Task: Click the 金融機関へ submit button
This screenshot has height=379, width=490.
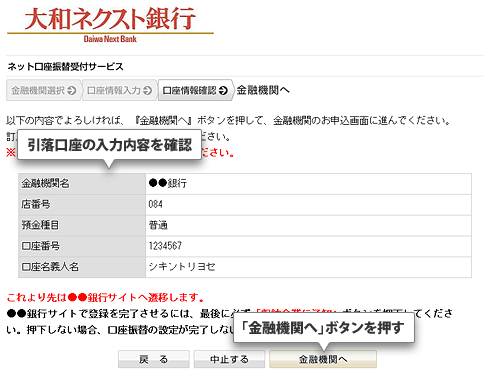Action: point(323,359)
